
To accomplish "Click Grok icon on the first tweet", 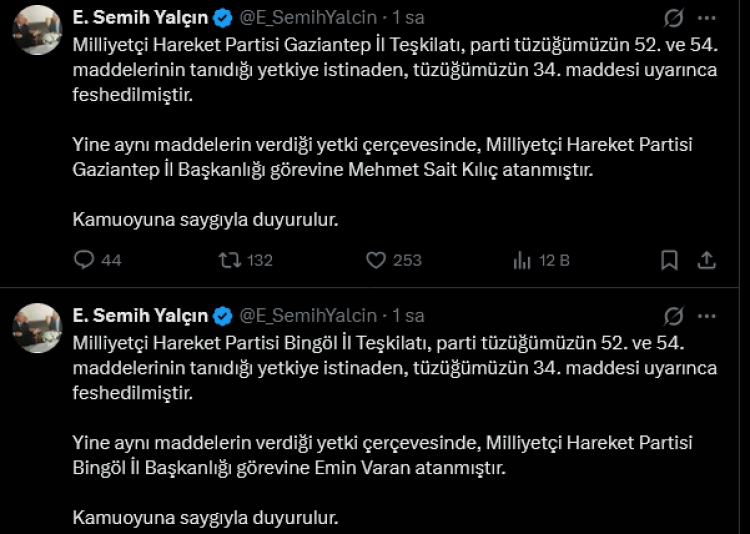I will (673, 19).
